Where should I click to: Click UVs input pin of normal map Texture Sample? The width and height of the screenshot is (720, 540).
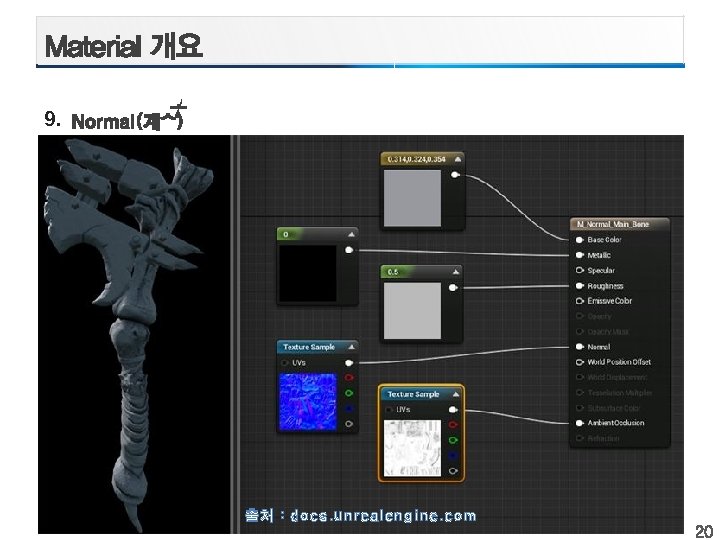(285, 363)
